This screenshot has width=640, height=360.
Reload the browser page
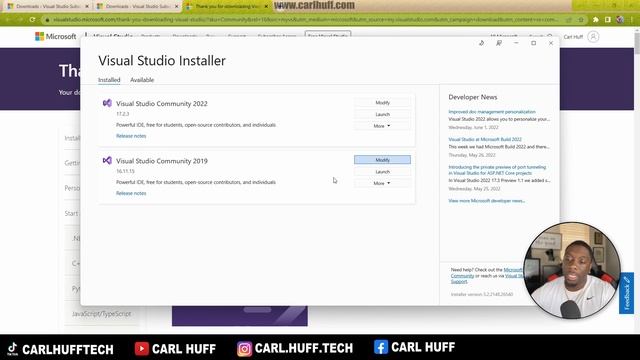pos(32,19)
